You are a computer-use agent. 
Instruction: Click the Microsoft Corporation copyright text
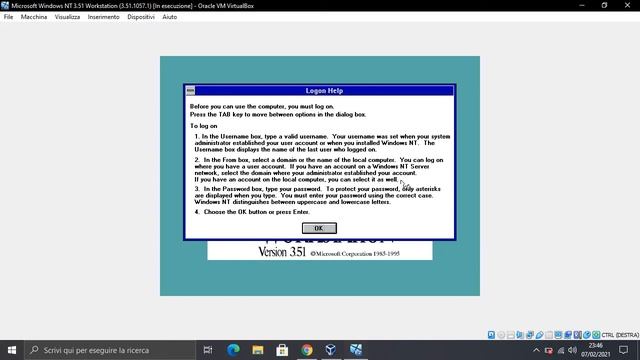[x=355, y=253]
